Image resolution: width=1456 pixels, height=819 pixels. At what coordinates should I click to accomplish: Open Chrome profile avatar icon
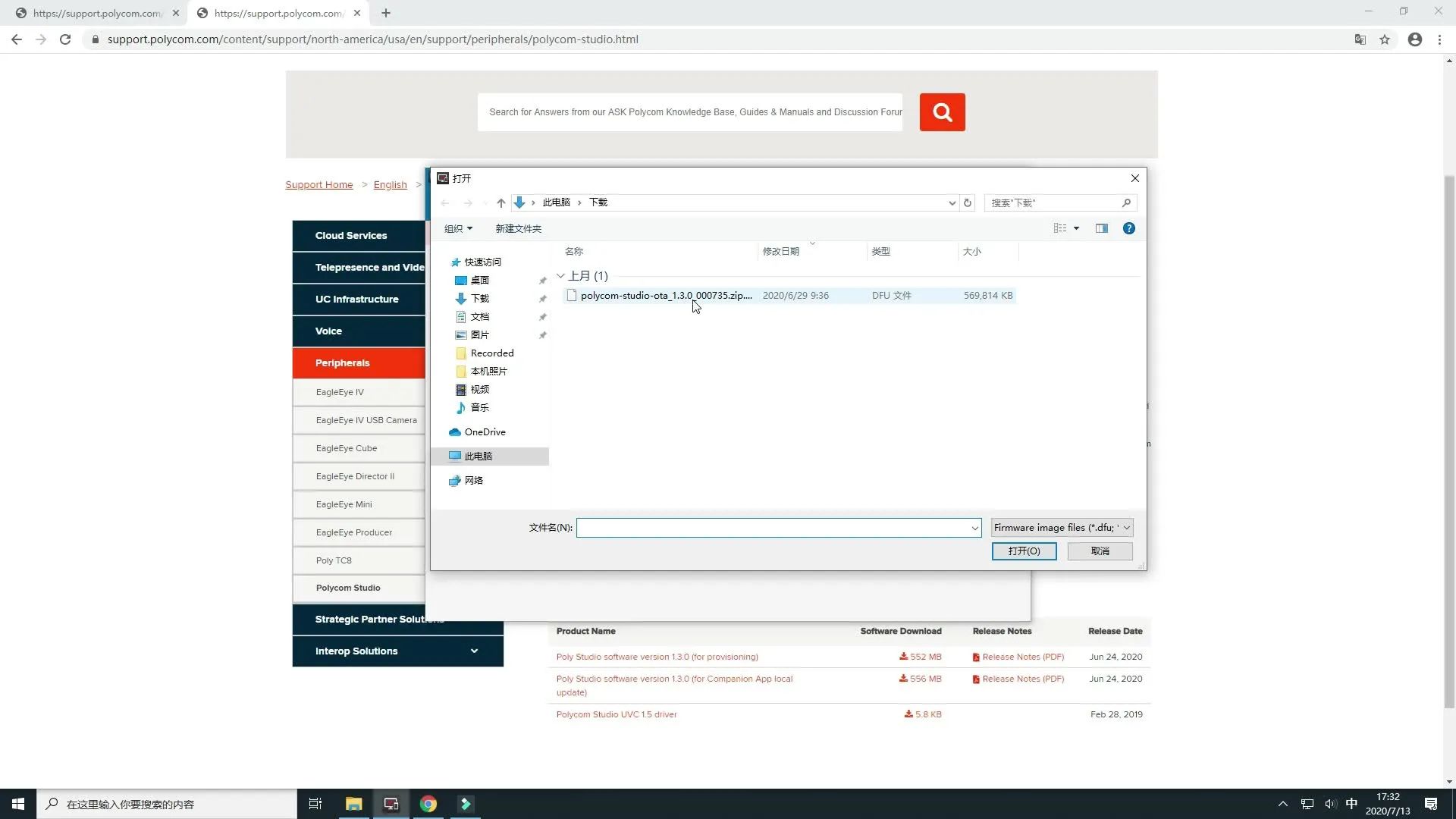pyautogui.click(x=1415, y=39)
